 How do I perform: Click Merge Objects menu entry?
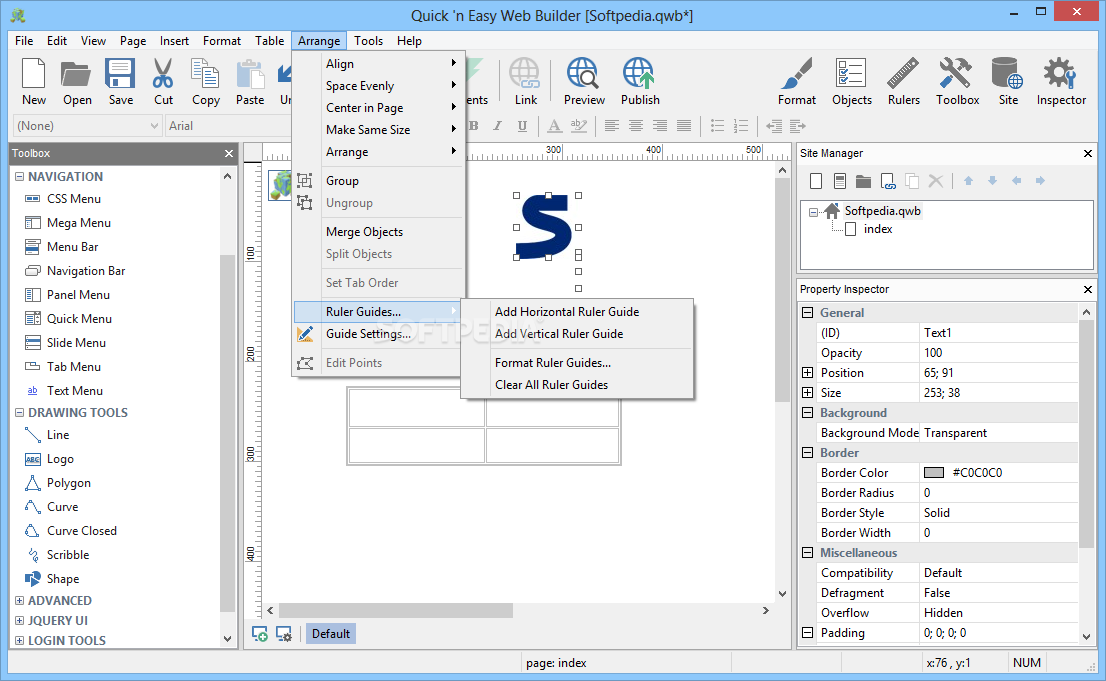click(x=377, y=231)
